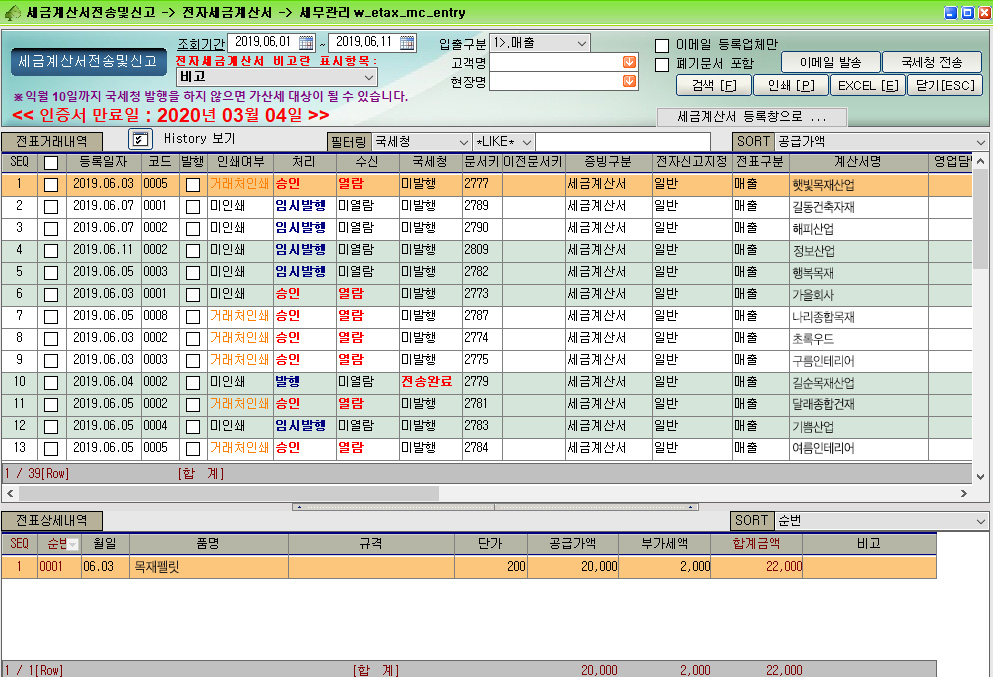This screenshot has width=993, height=677.
Task: Click the site name lookup arrow icon
Action: tap(629, 81)
